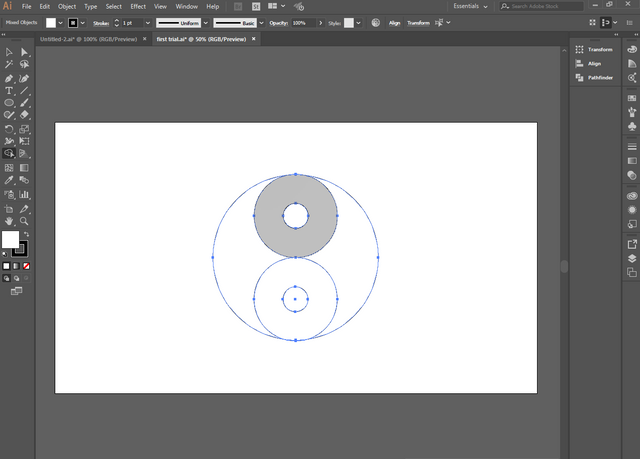Select the Selection tool arrow
640x459 pixels.
click(x=9, y=52)
